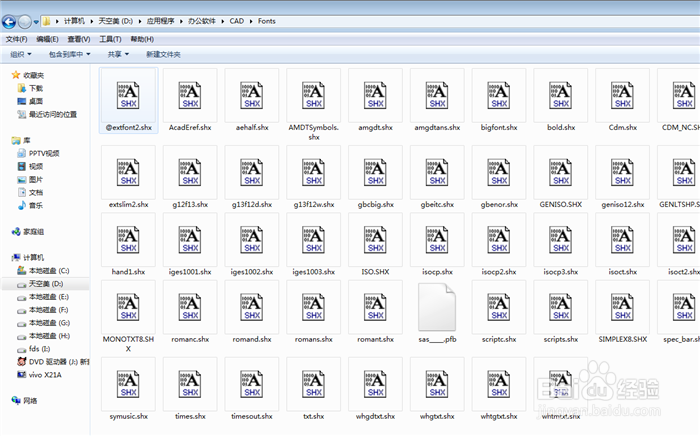Select the DVD 驱动器 (J:) in the sidebar
Screen dimensions: 700x436
[53, 362]
